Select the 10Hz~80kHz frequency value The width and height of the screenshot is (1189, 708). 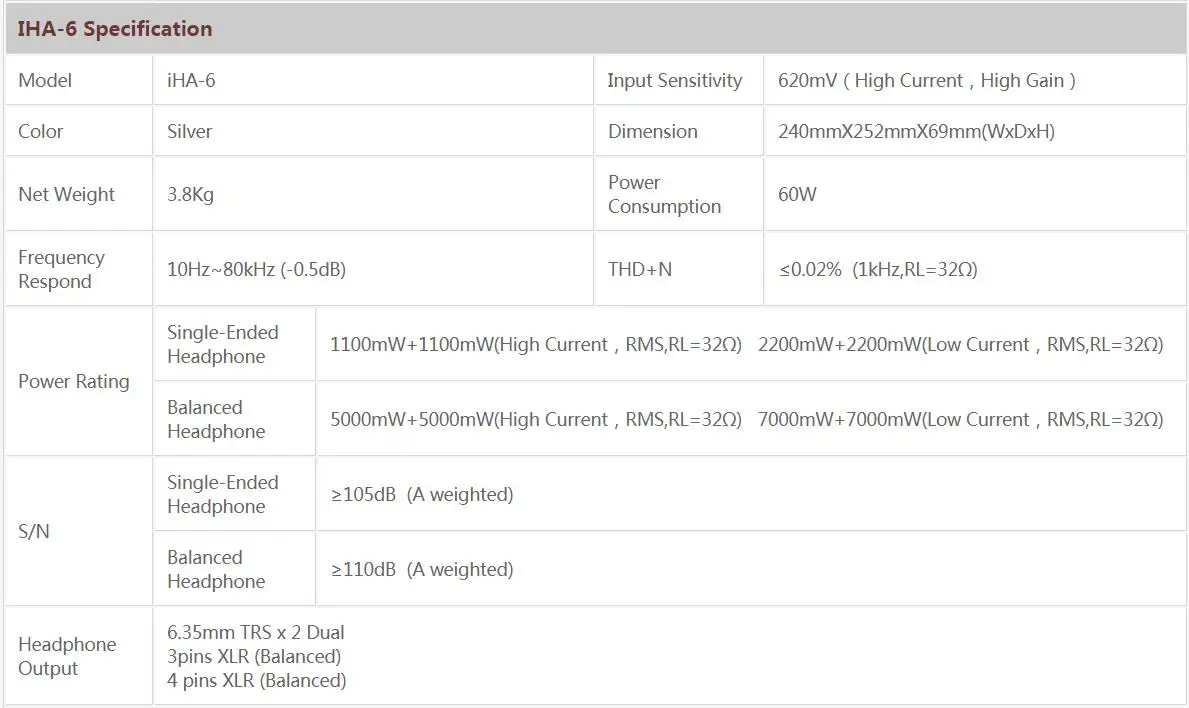pyautogui.click(x=256, y=269)
